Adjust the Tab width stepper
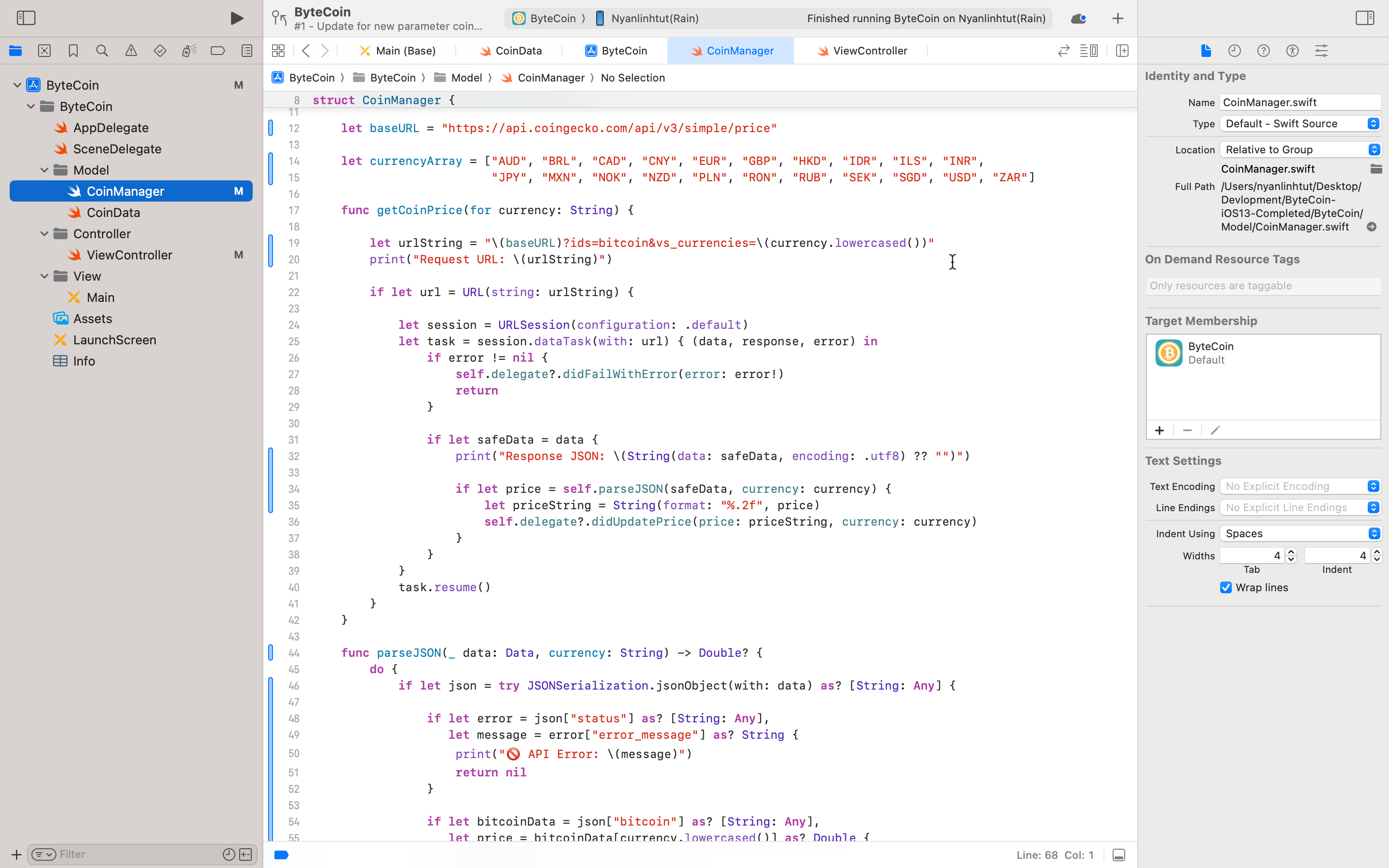The width and height of the screenshot is (1389, 868). 1291,555
